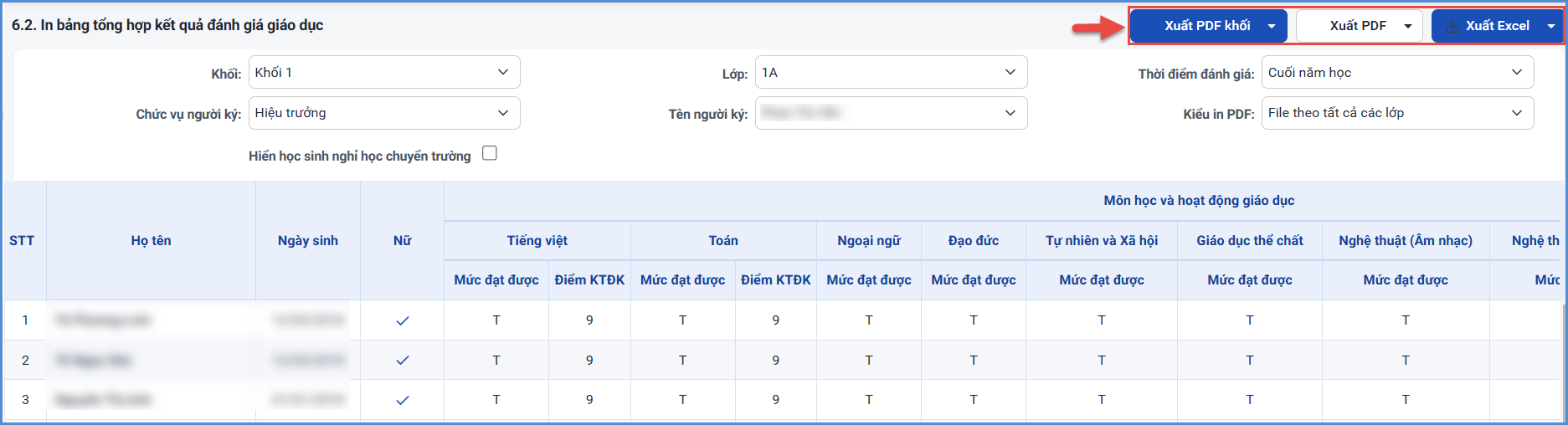Click row 1 Ngoại ngữ level T
Screen dimensions: 1568x425
(x=869, y=320)
